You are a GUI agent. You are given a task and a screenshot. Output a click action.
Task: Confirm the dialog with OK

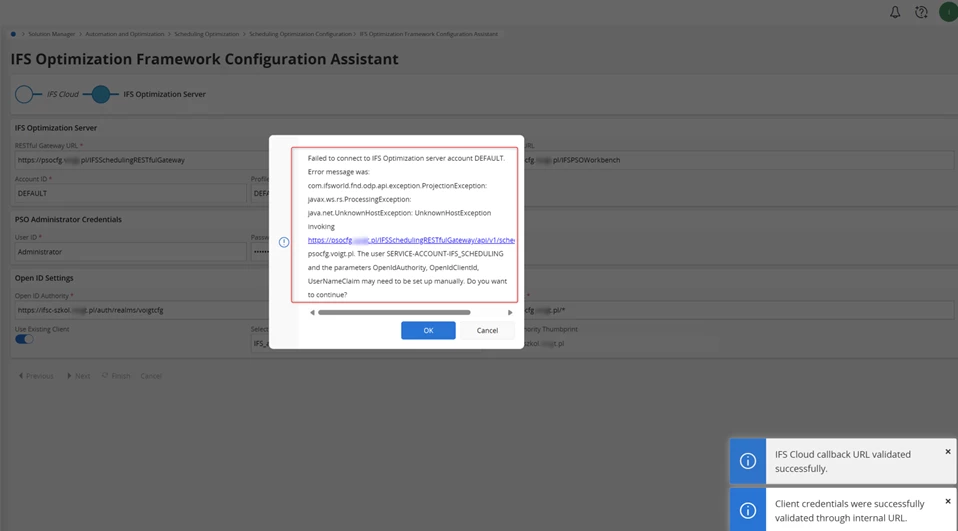point(428,330)
